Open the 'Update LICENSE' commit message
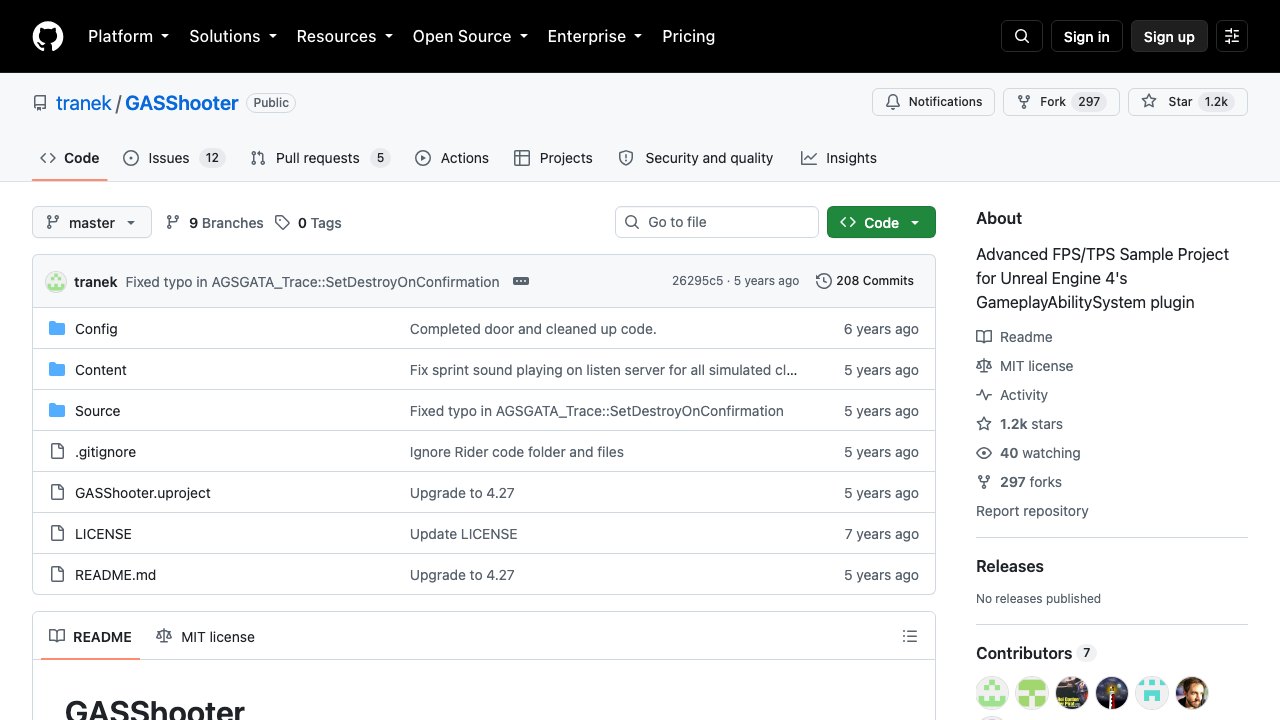The image size is (1280, 720). point(464,534)
